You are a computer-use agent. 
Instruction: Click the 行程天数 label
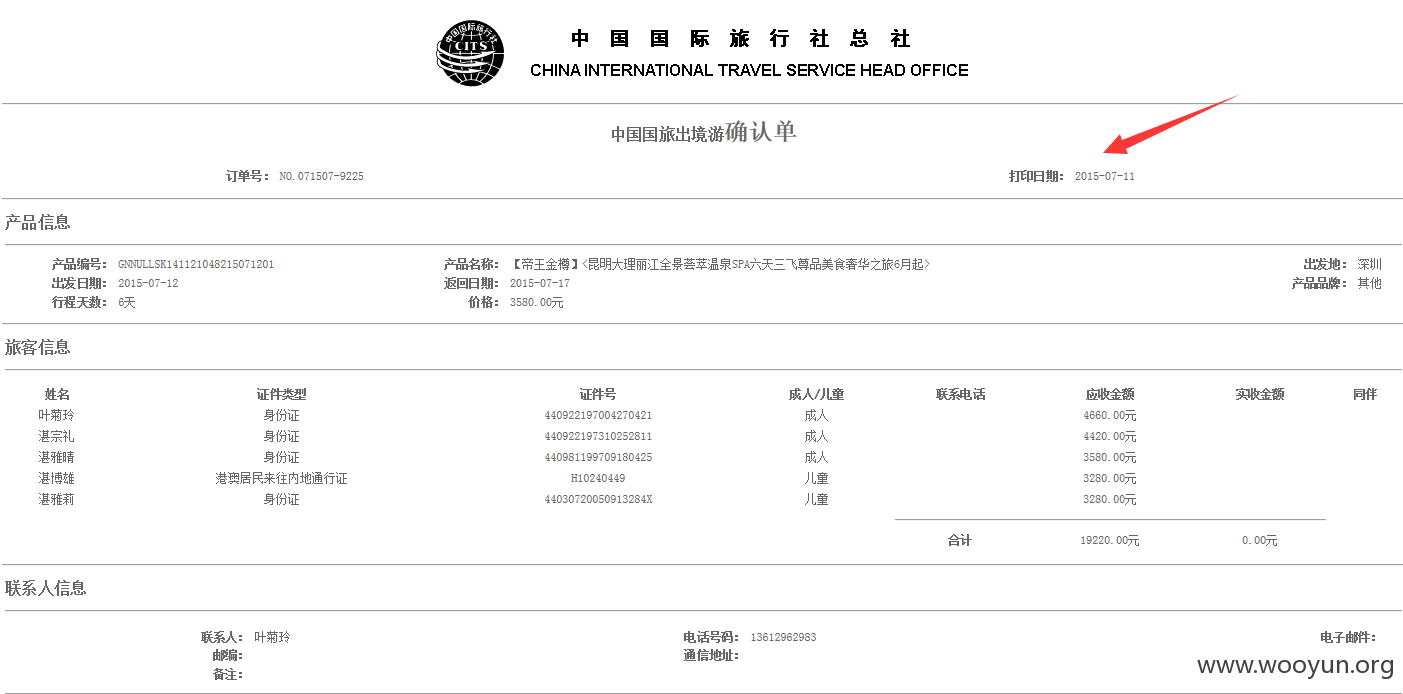(80, 302)
